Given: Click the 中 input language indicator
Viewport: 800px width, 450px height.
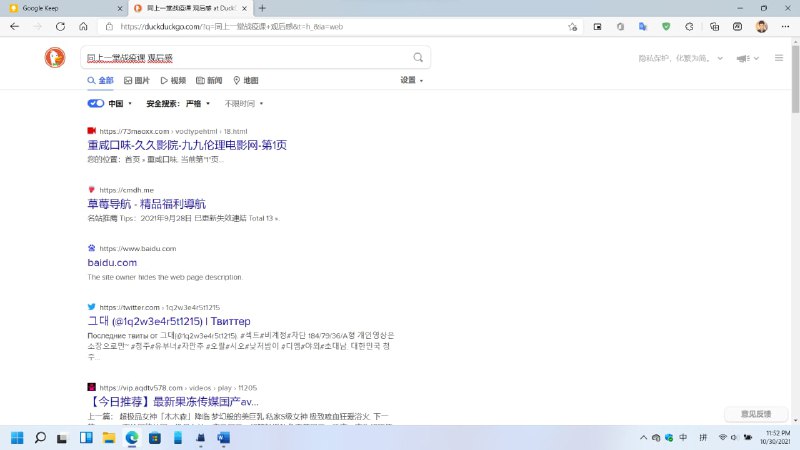Looking at the screenshot, I should point(683,437).
